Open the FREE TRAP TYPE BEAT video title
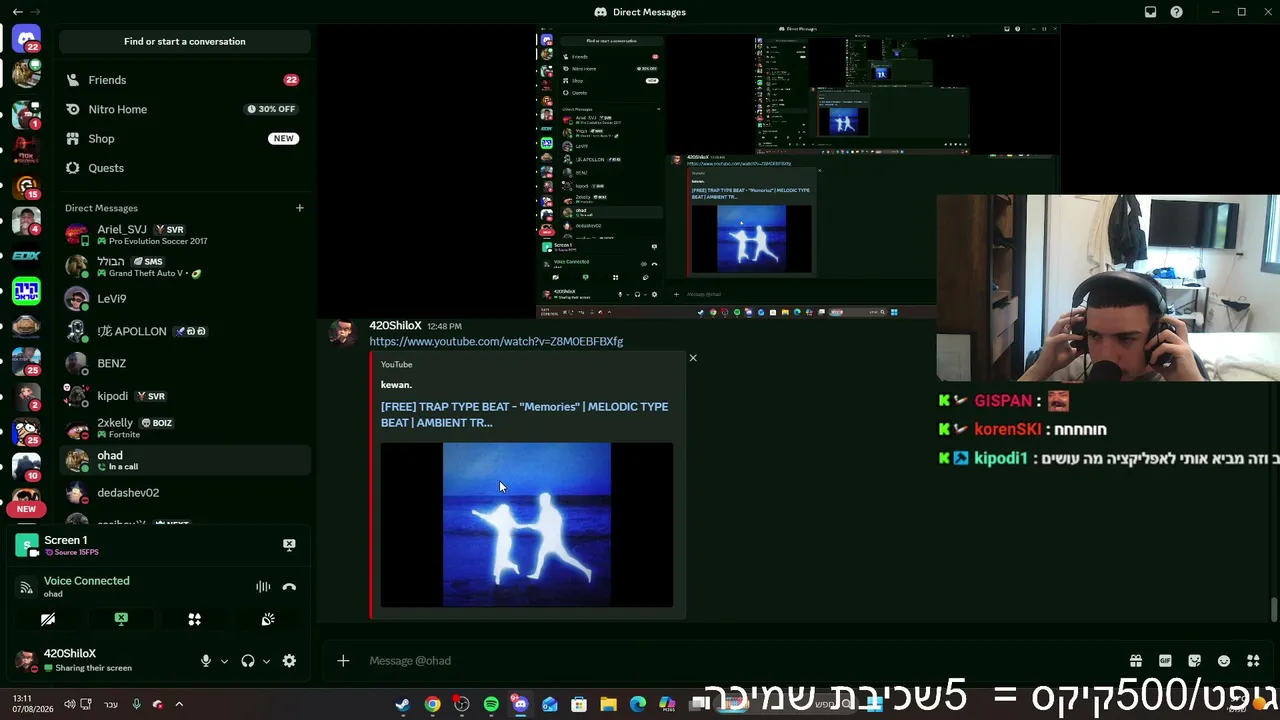Screen dimensions: 1280x720 524,415
